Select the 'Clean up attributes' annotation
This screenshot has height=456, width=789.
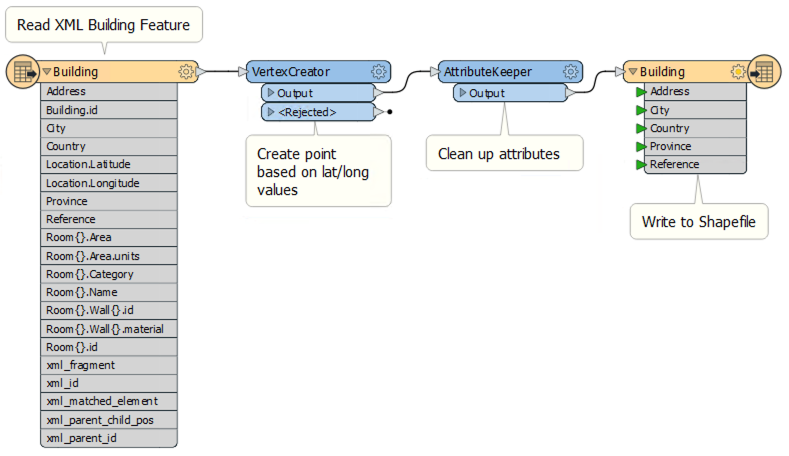pos(498,155)
